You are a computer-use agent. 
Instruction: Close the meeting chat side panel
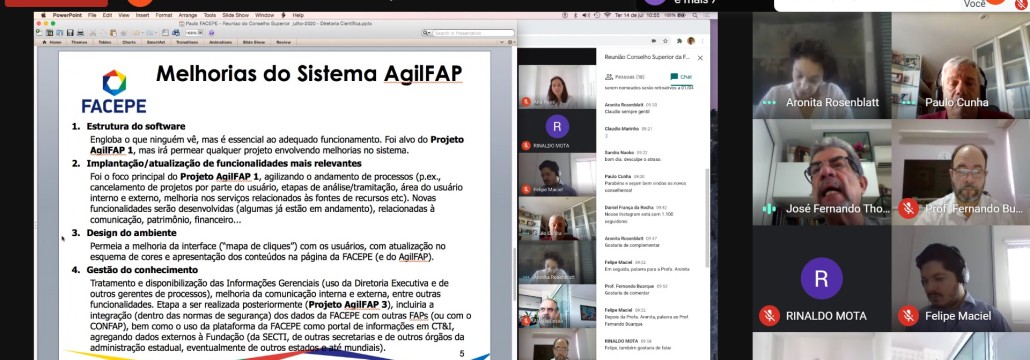700,58
